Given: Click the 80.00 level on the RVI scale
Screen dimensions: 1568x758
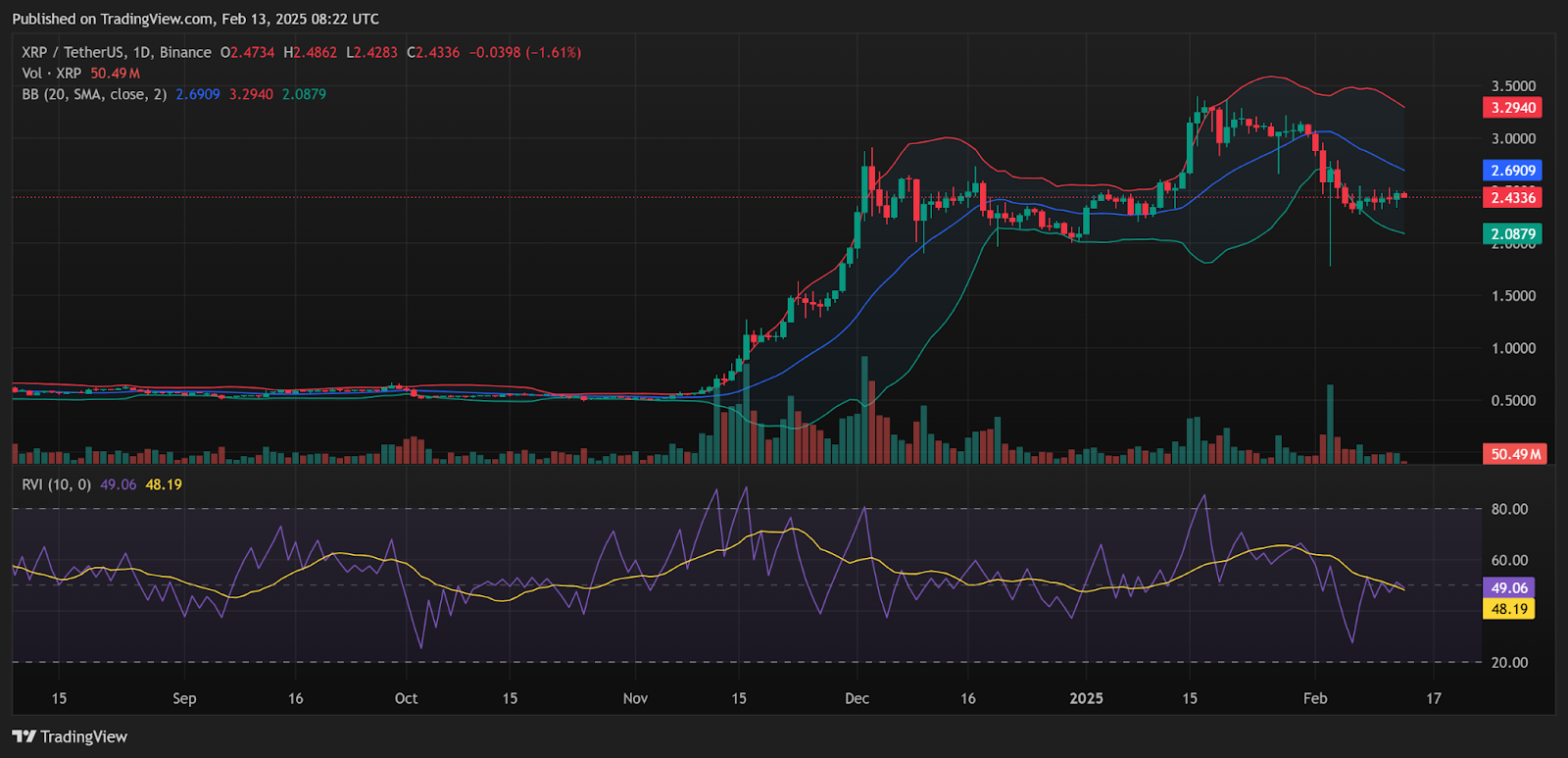Looking at the screenshot, I should tap(1509, 509).
